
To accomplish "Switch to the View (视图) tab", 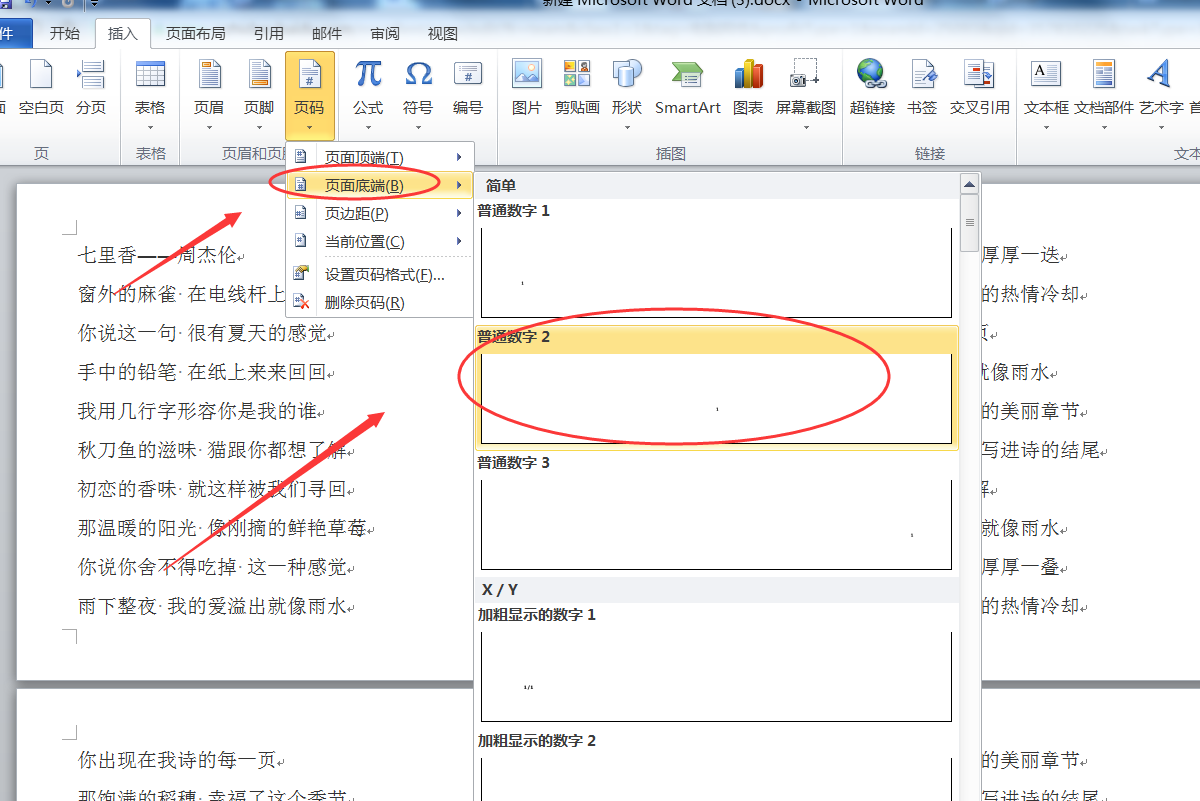I will pos(443,33).
